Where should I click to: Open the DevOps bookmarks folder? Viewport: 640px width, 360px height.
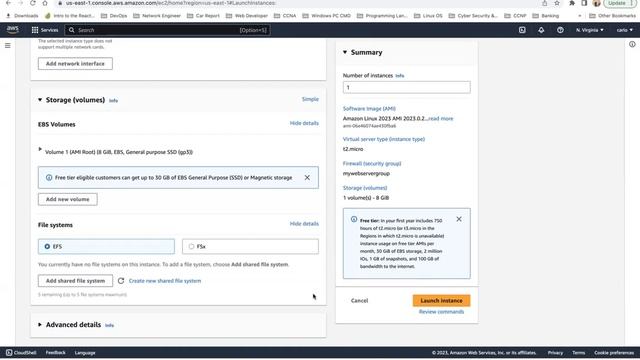(x=114, y=16)
